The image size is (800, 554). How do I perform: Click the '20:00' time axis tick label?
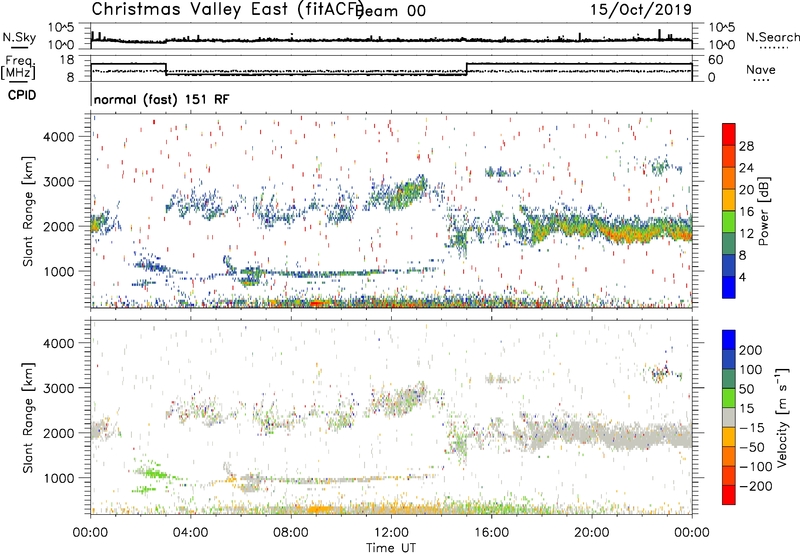pos(592,533)
